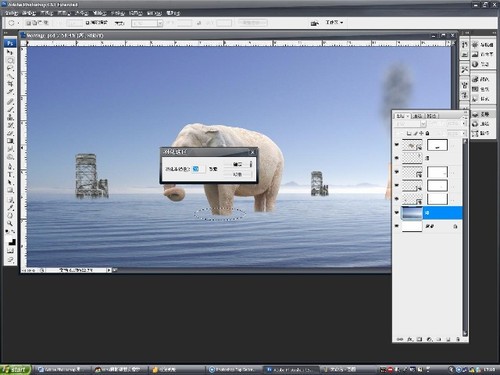Select the Horizontal Type tool
The height and width of the screenshot is (375, 500).
click(10, 174)
